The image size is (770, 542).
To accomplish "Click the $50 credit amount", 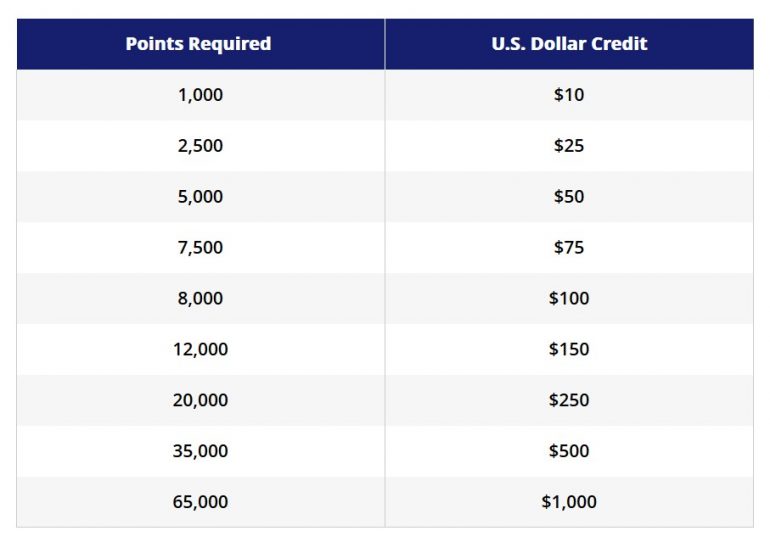I will tap(569, 197).
